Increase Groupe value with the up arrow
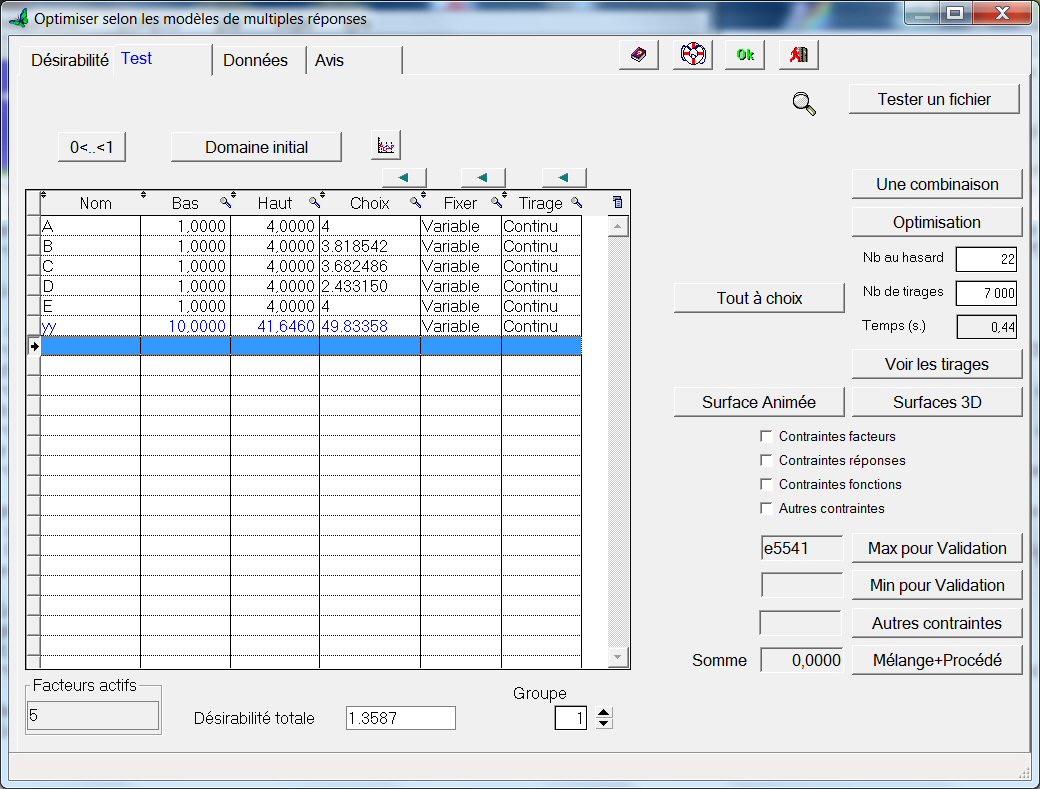Viewport: 1040px width, 789px height. (603, 712)
